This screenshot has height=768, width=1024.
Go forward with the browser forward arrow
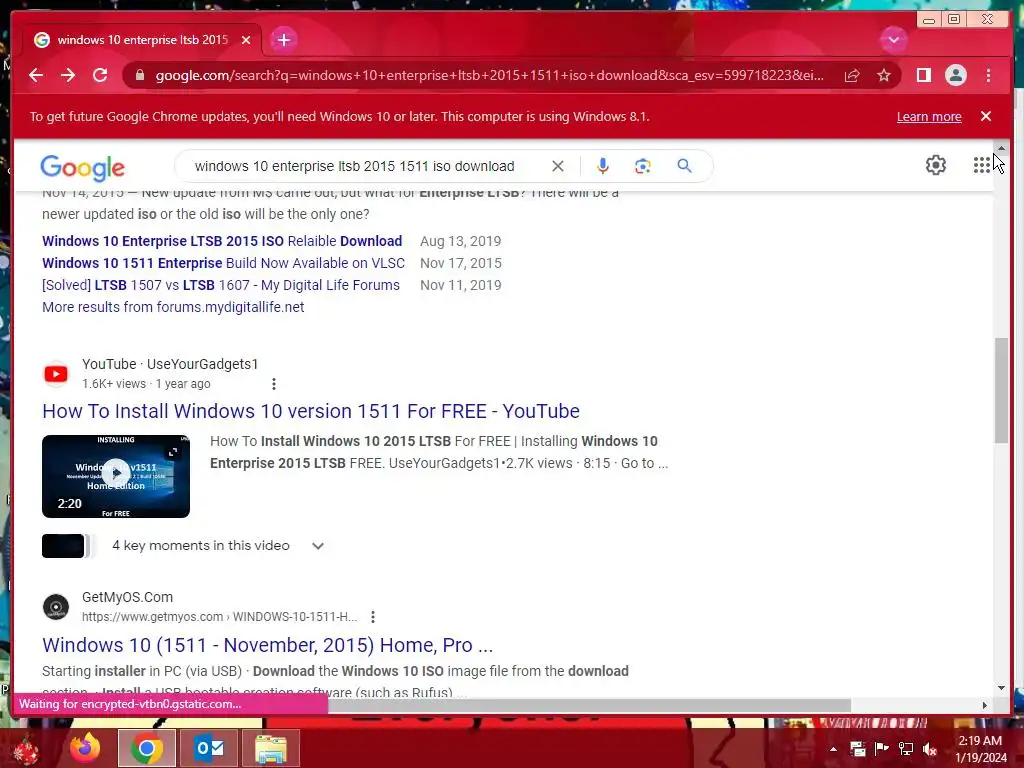pos(68,75)
